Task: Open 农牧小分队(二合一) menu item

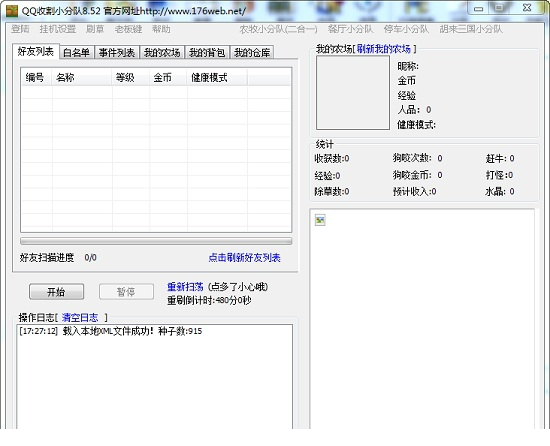Action: tap(279, 29)
